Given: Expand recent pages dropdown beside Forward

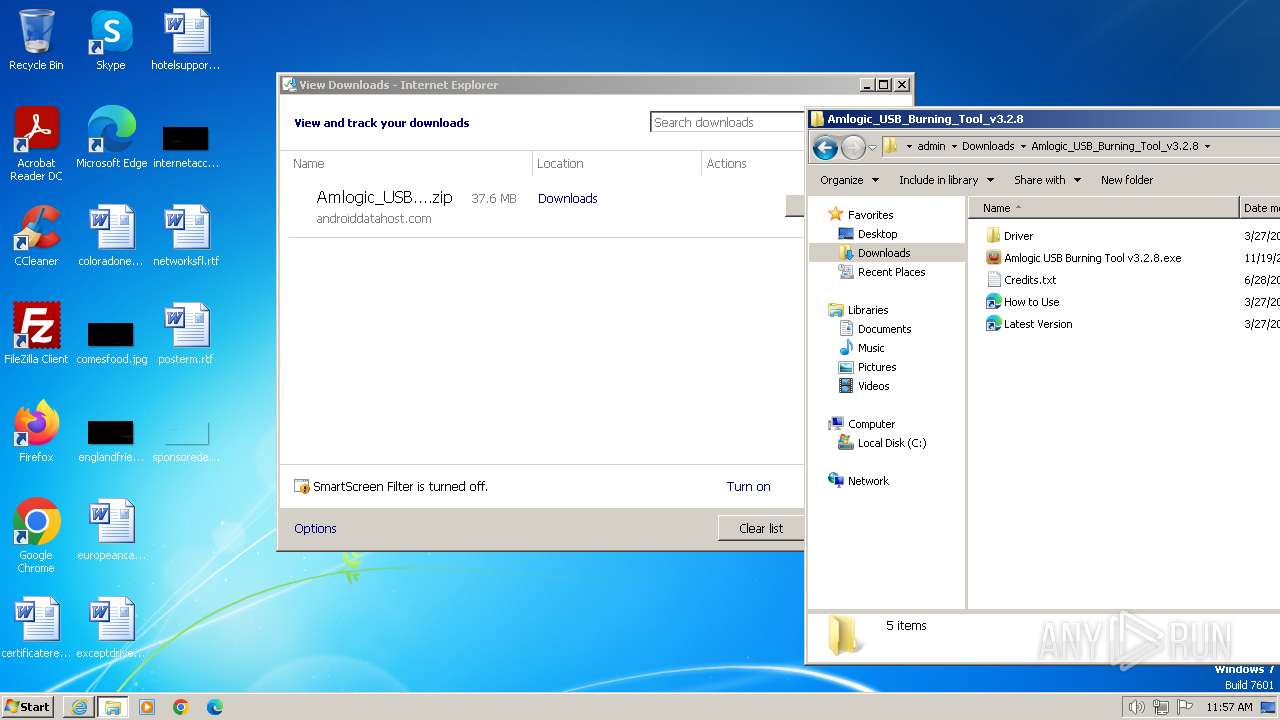Looking at the screenshot, I should 872,148.
